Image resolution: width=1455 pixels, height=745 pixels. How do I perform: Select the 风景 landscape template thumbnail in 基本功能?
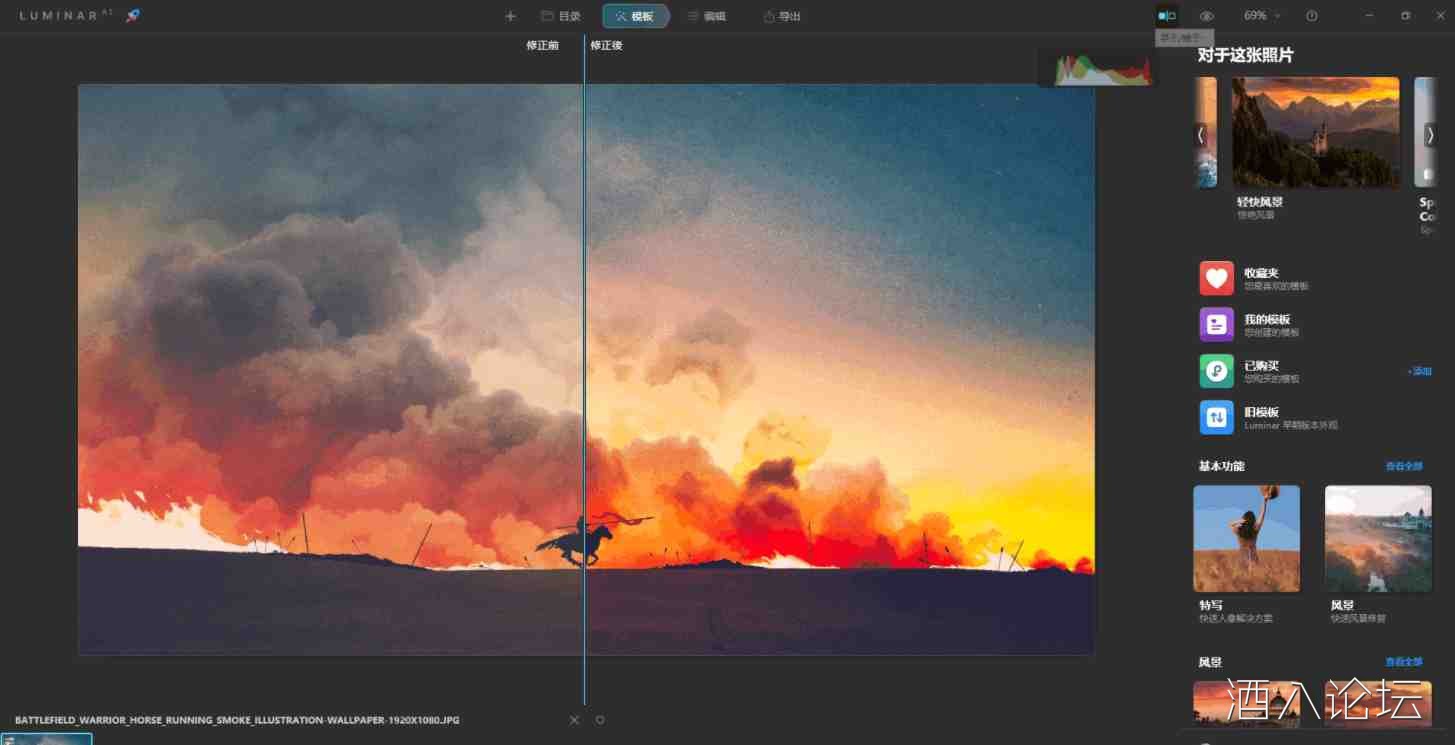pos(1378,539)
